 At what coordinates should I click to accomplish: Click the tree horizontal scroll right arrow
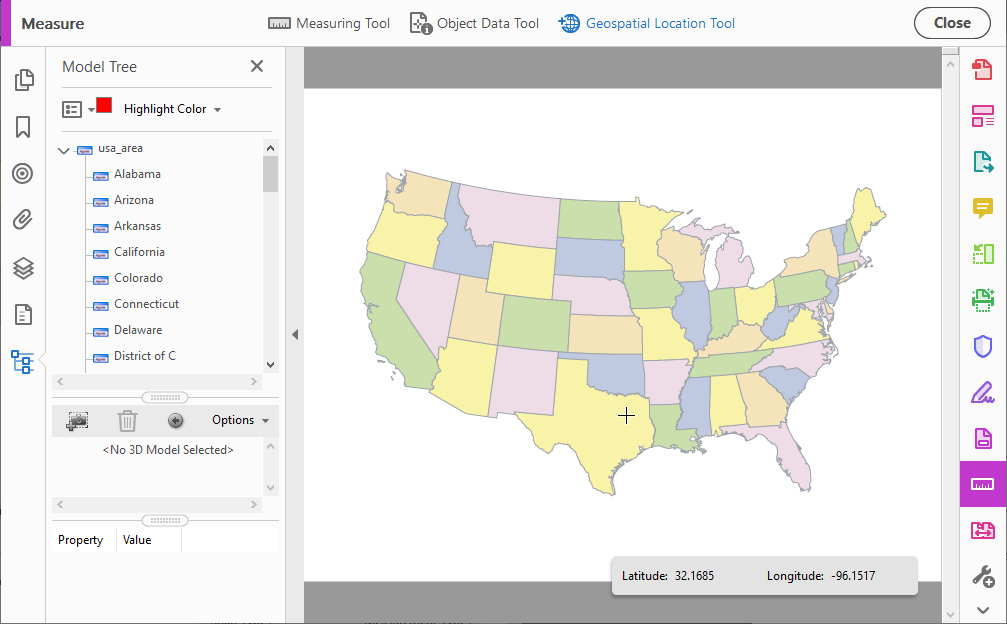(x=253, y=381)
